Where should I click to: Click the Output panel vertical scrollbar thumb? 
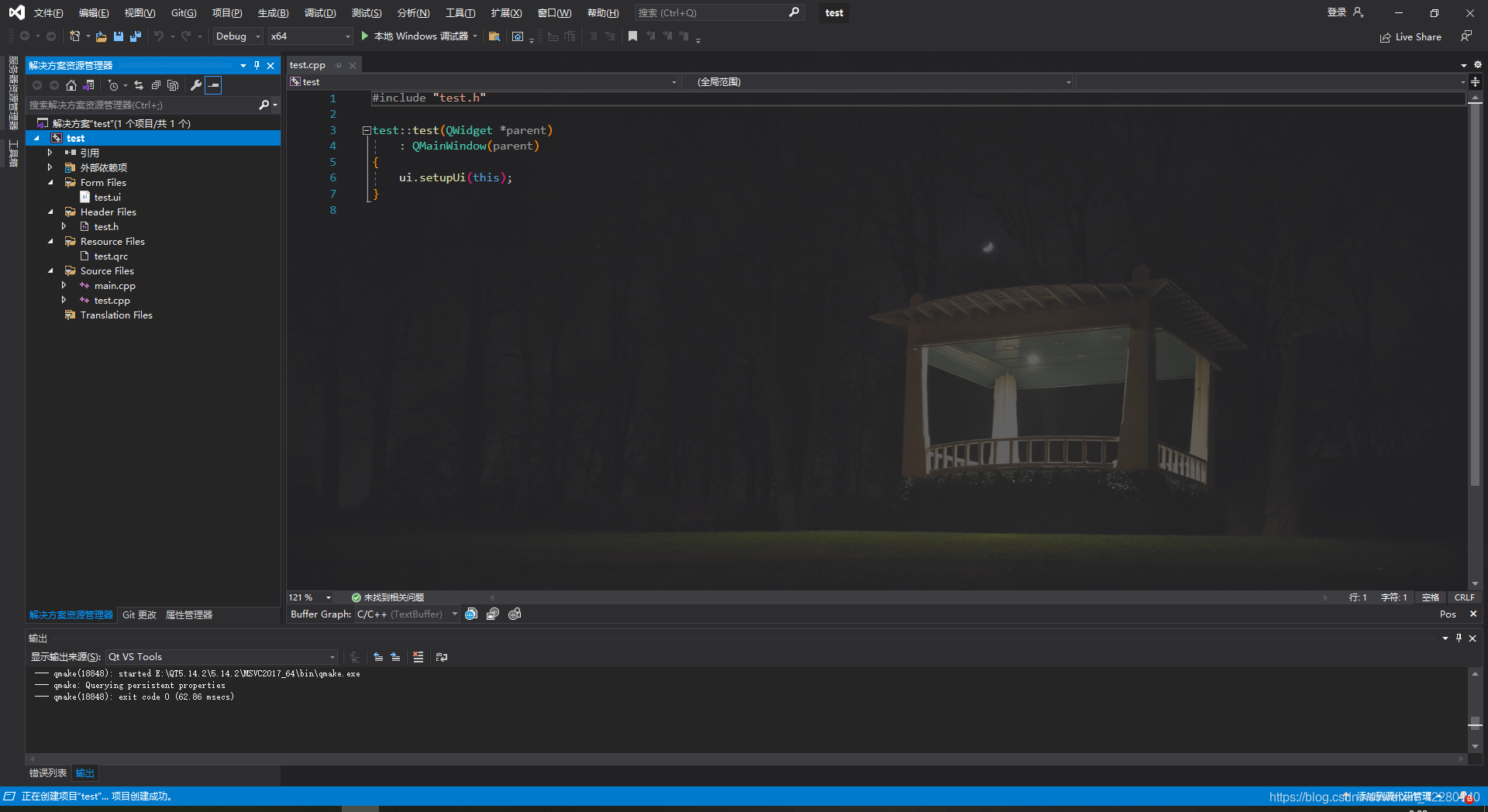tap(1475, 722)
